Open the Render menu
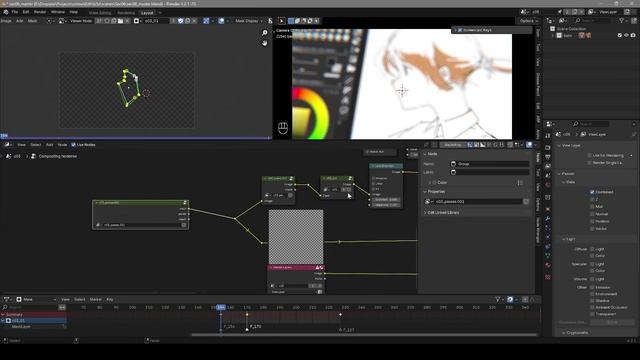Image resolution: width=640 pixels, height=360 pixels. 40,12
